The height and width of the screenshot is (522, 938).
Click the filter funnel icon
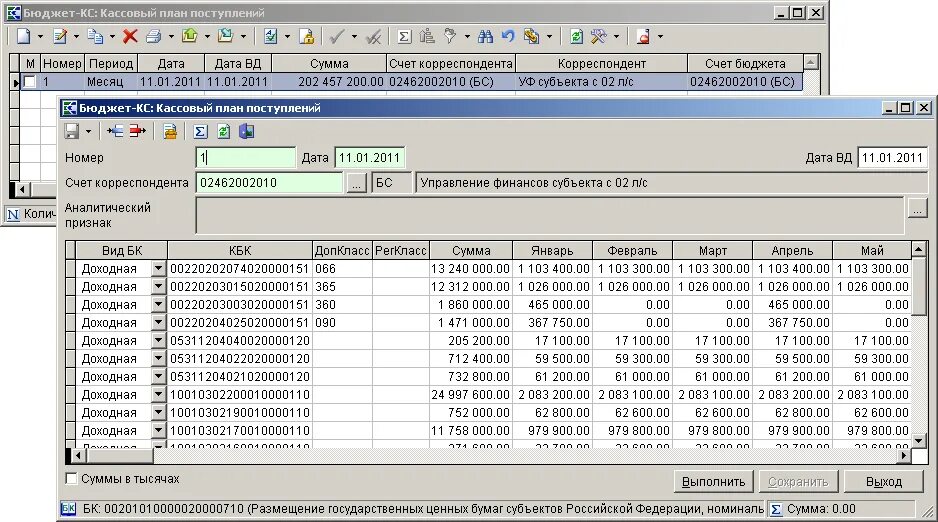click(x=450, y=36)
